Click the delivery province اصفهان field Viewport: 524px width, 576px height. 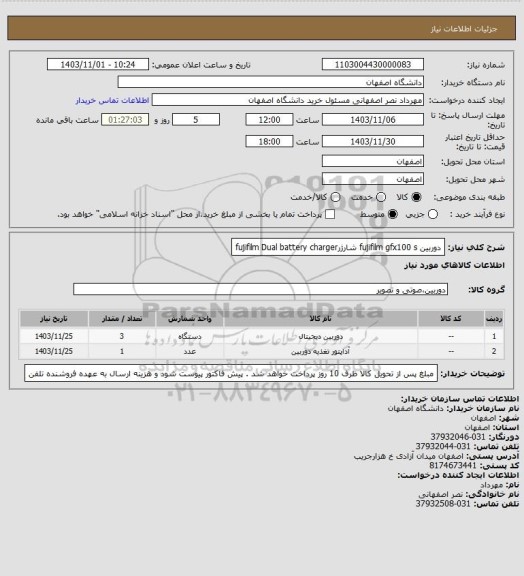pyautogui.click(x=373, y=161)
